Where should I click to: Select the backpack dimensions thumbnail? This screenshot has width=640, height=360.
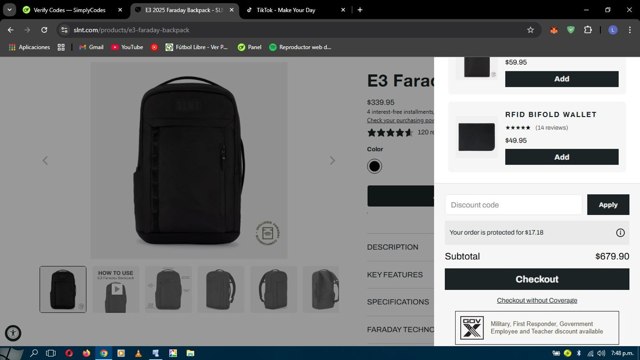[x=168, y=289]
